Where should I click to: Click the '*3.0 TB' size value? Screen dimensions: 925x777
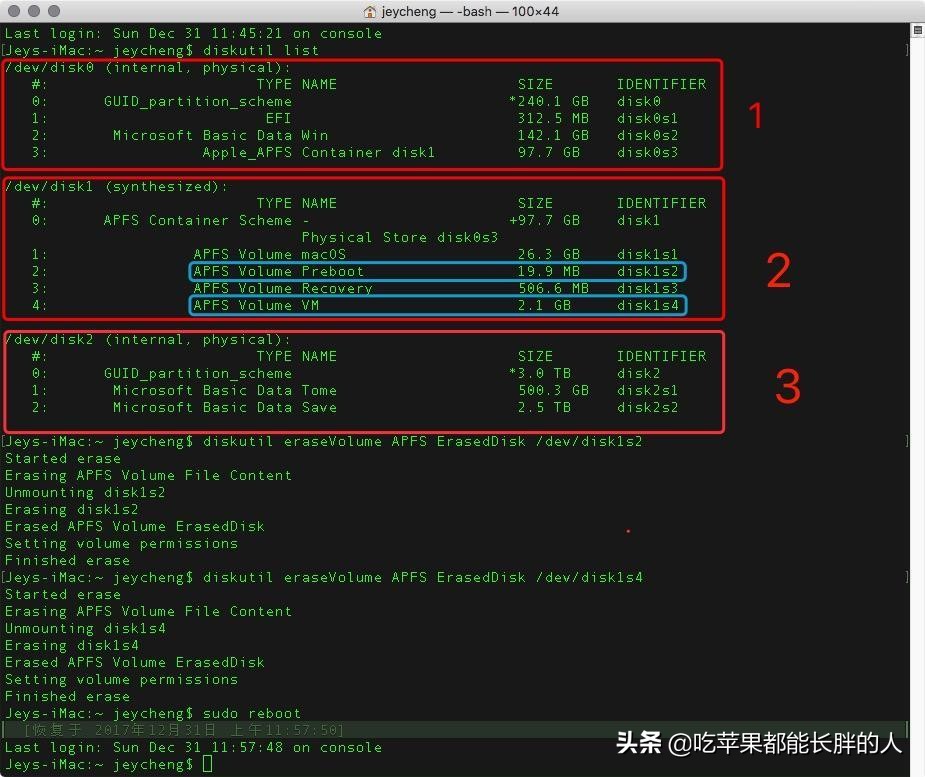coord(540,373)
